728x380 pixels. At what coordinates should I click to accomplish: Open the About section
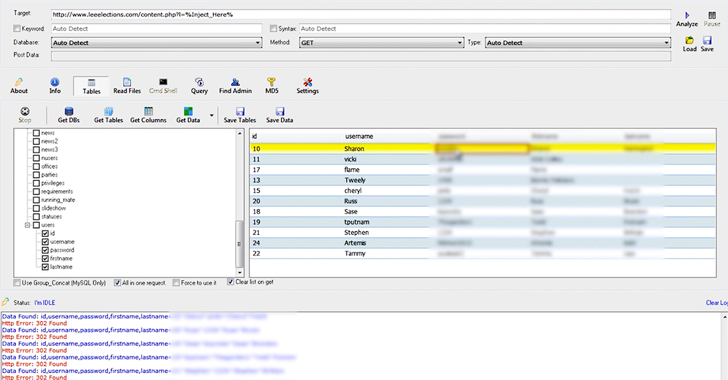coord(19,86)
